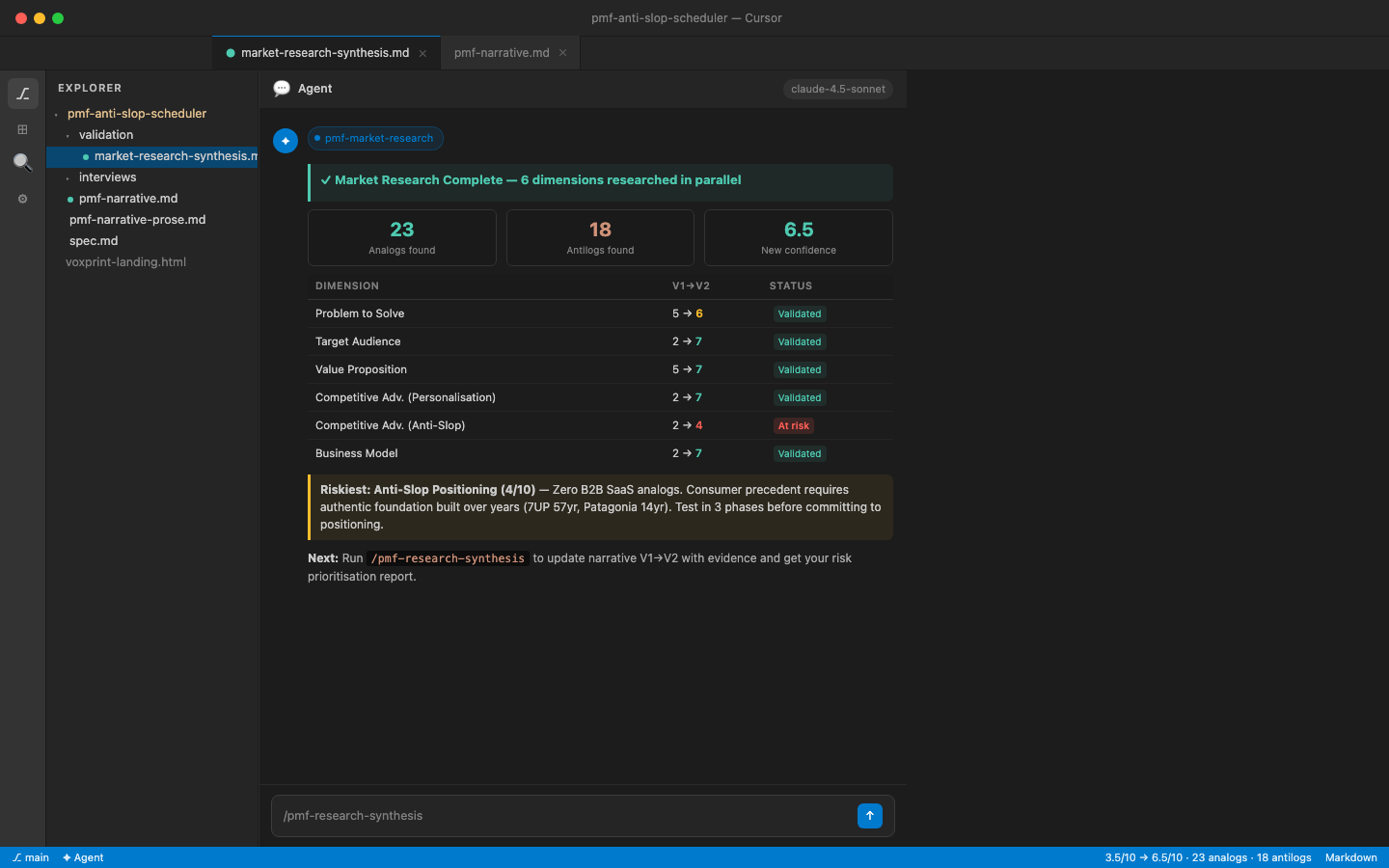Image resolution: width=1389 pixels, height=868 pixels.
Task: Open the extensions grid icon in activity bar
Action: pos(23,129)
